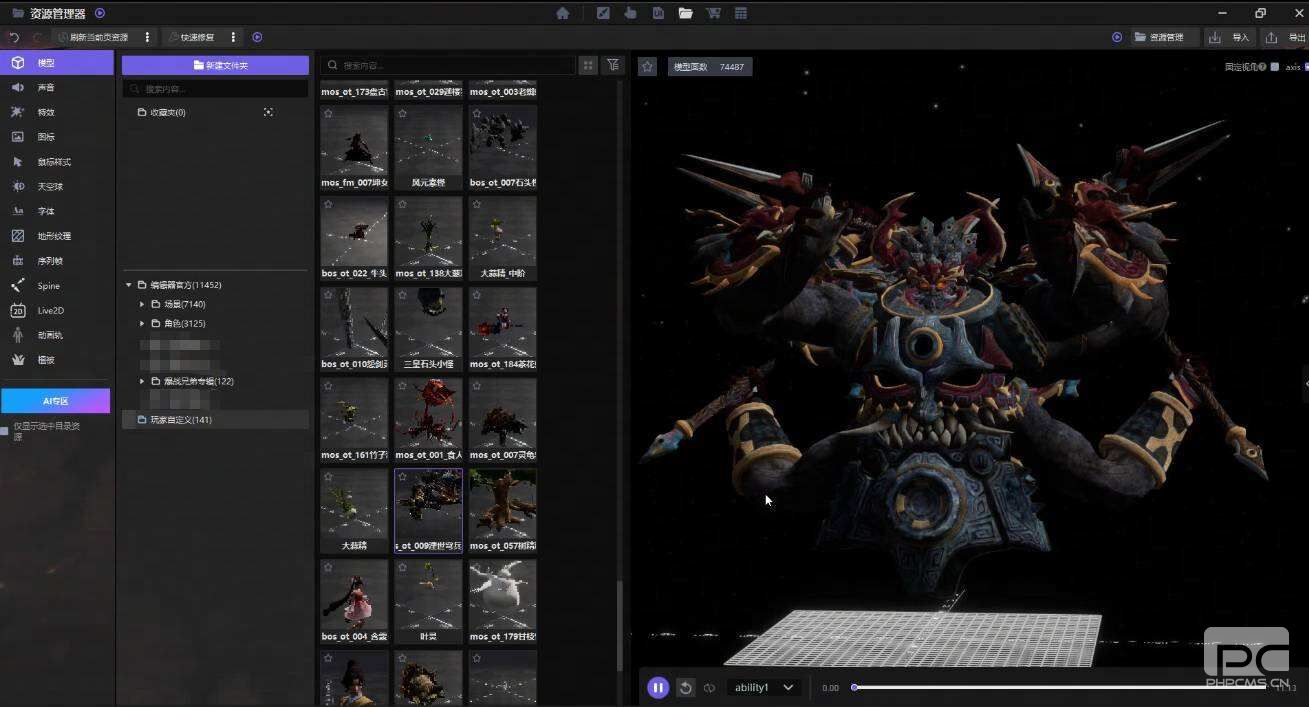The width and height of the screenshot is (1309, 707).
Task: Star the 大蒜精 model thumbnail
Action: pyautogui.click(x=328, y=477)
